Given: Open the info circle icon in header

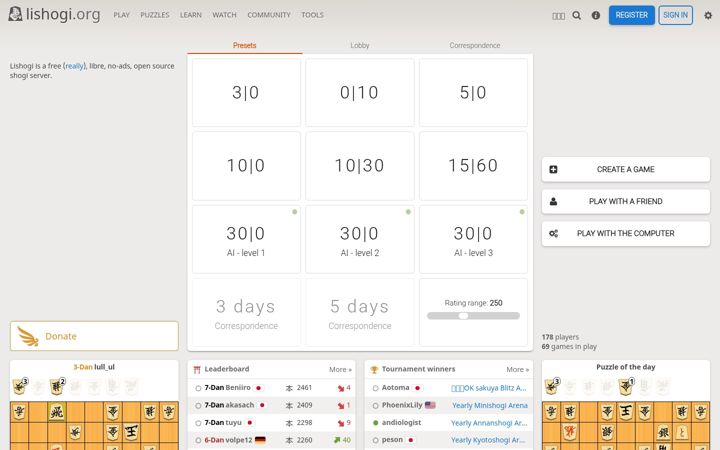Looking at the screenshot, I should pos(596,15).
